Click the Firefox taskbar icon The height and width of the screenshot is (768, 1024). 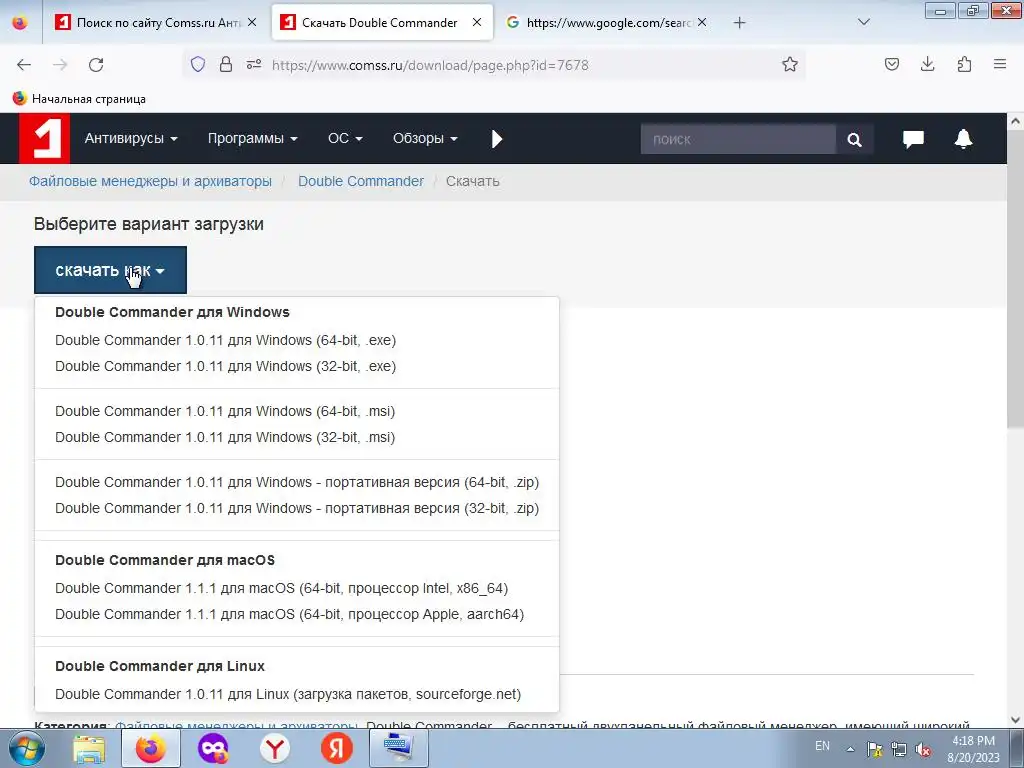click(x=151, y=748)
